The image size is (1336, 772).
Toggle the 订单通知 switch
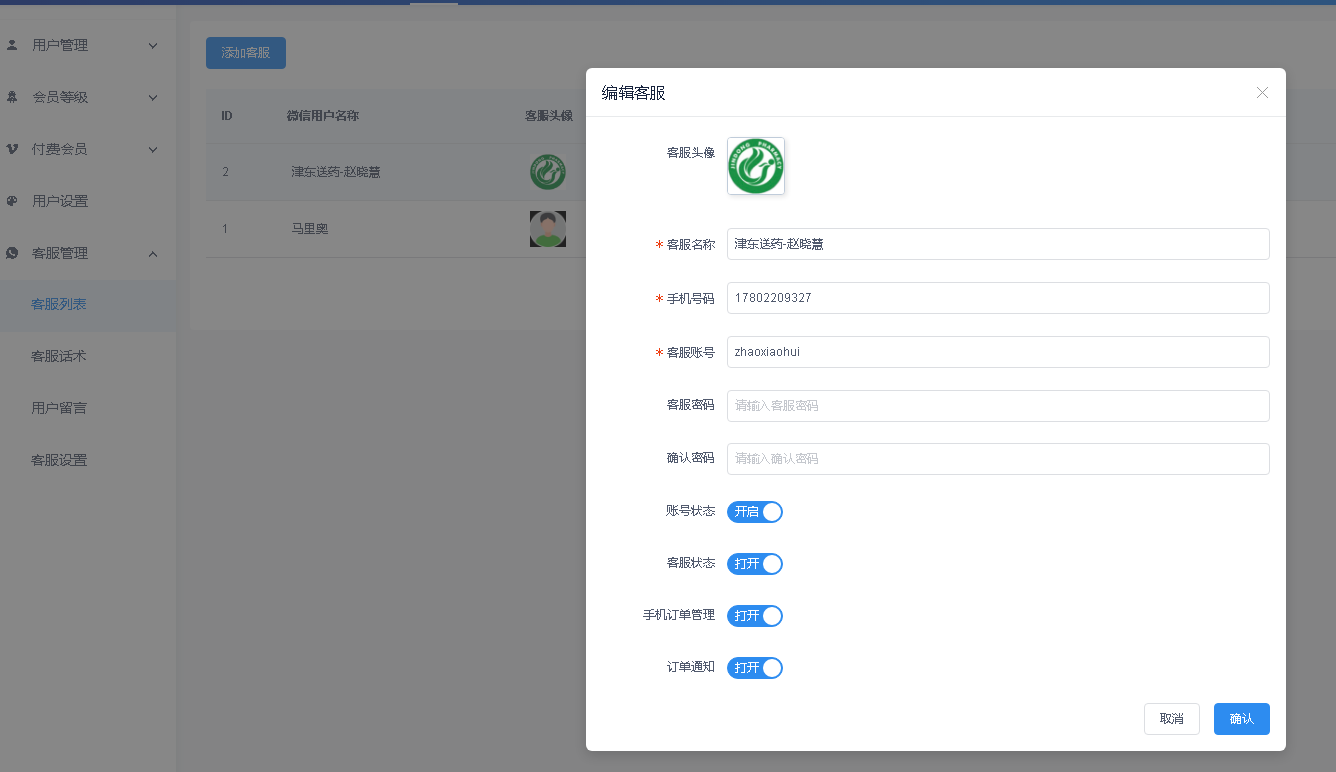tap(755, 668)
